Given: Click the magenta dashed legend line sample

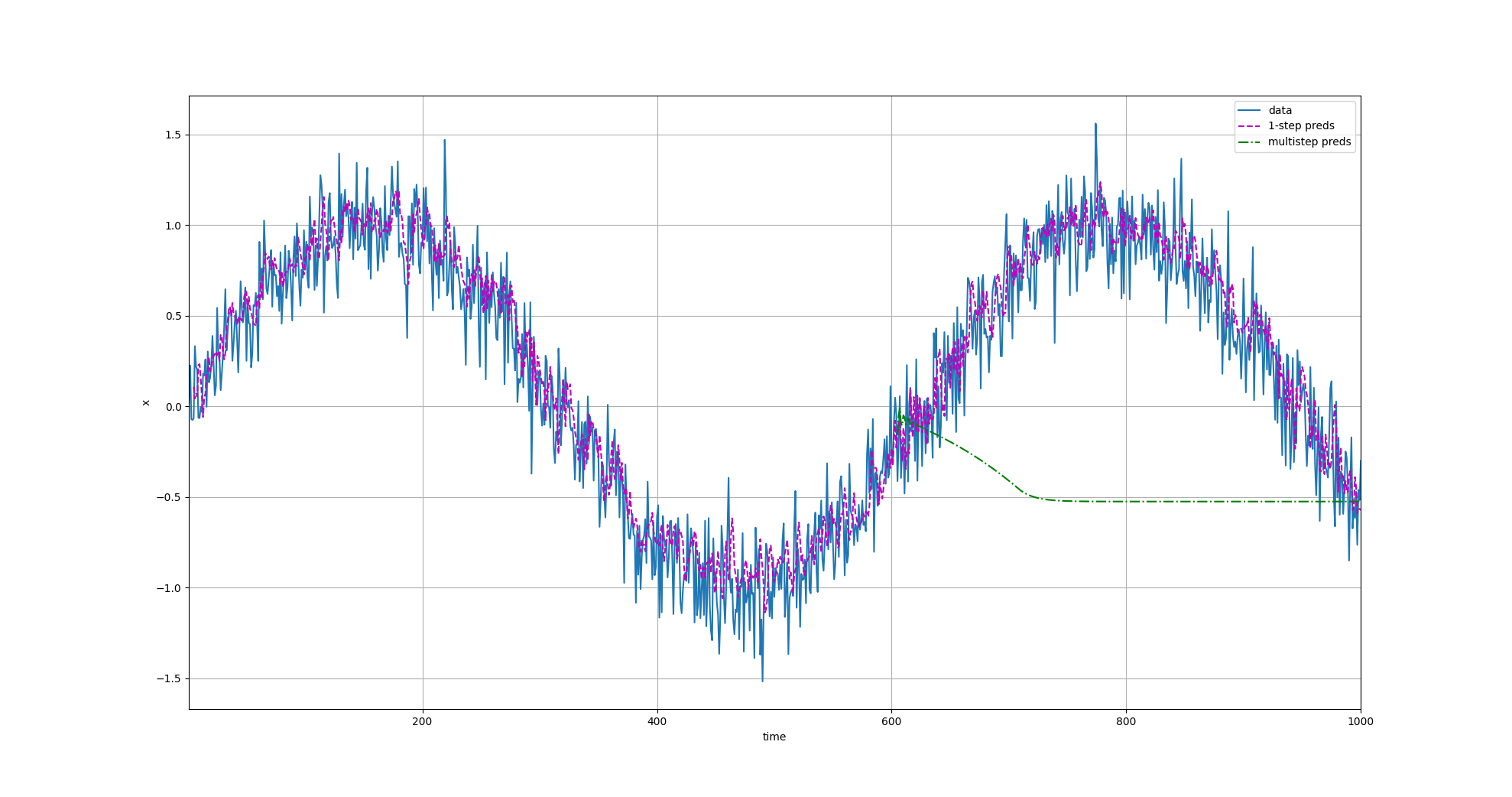Looking at the screenshot, I should coord(1249,126).
